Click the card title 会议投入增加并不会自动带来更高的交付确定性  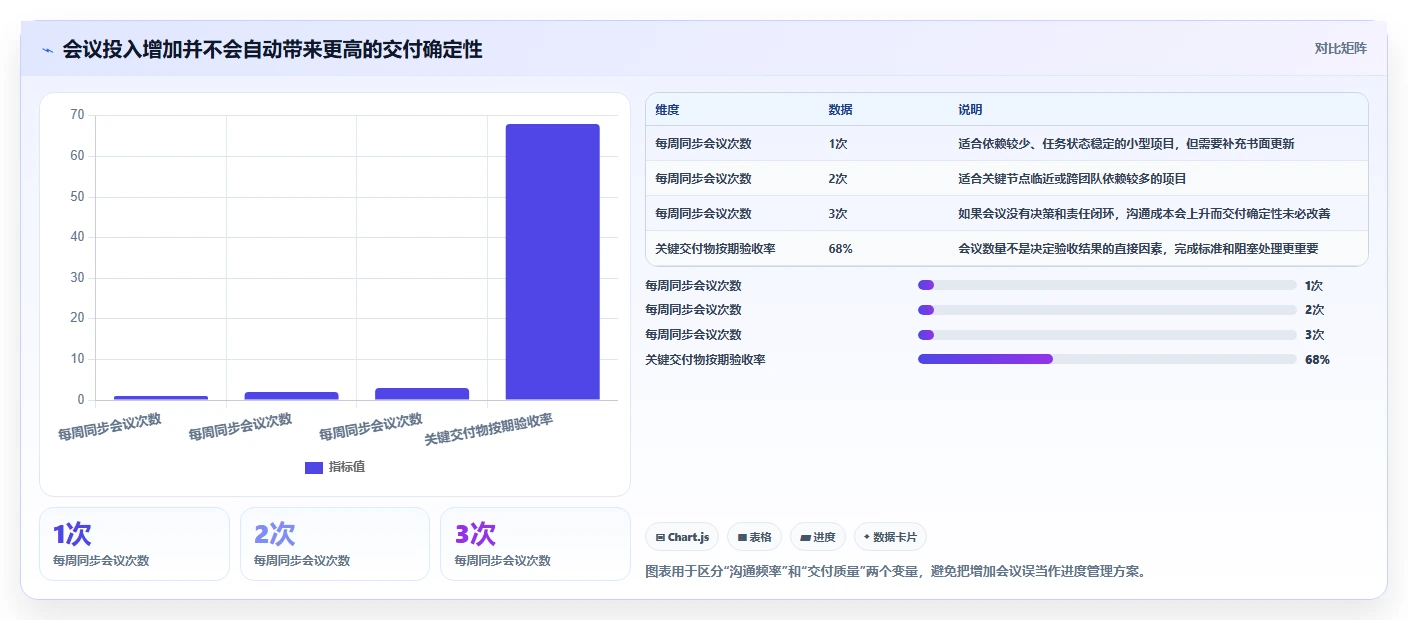point(272,49)
